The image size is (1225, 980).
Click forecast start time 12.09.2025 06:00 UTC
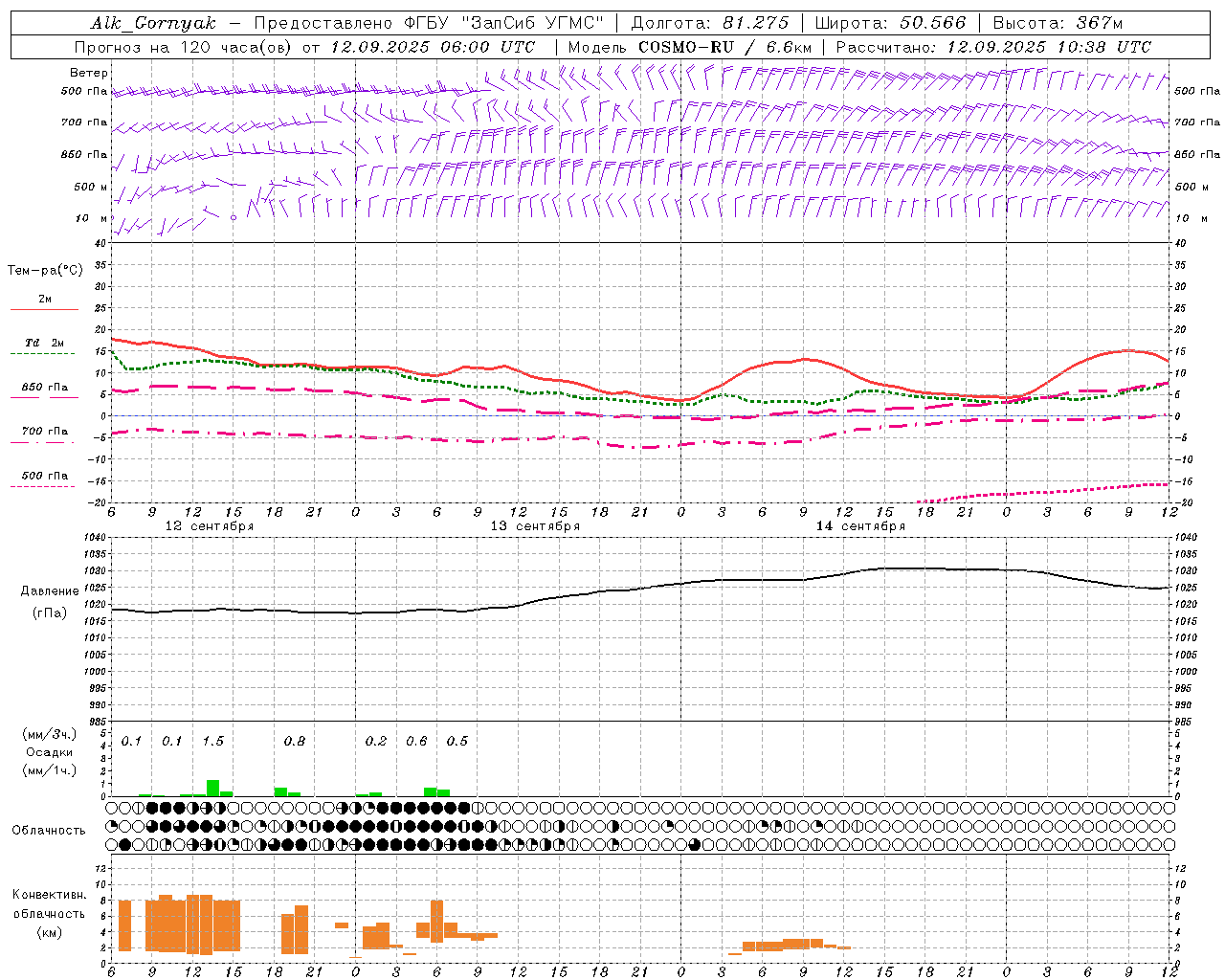point(433,47)
